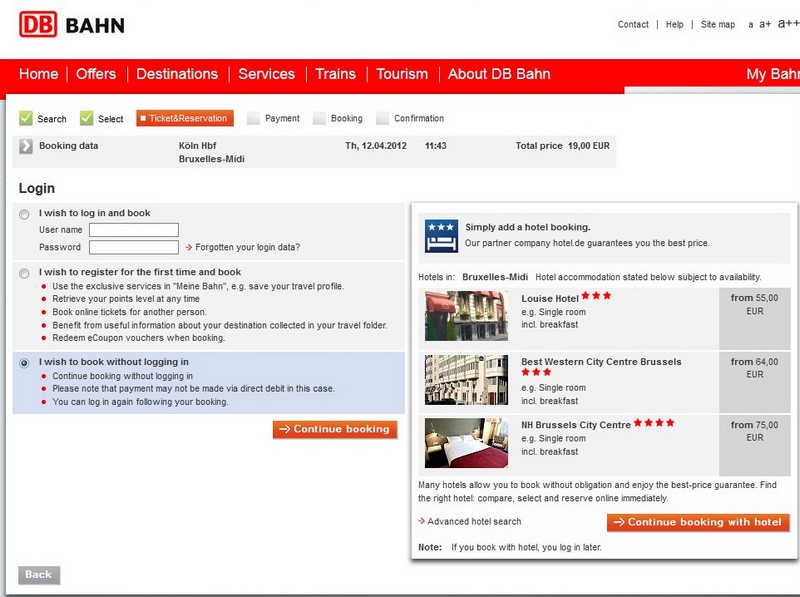Open the Offers menu

[x=96, y=74]
